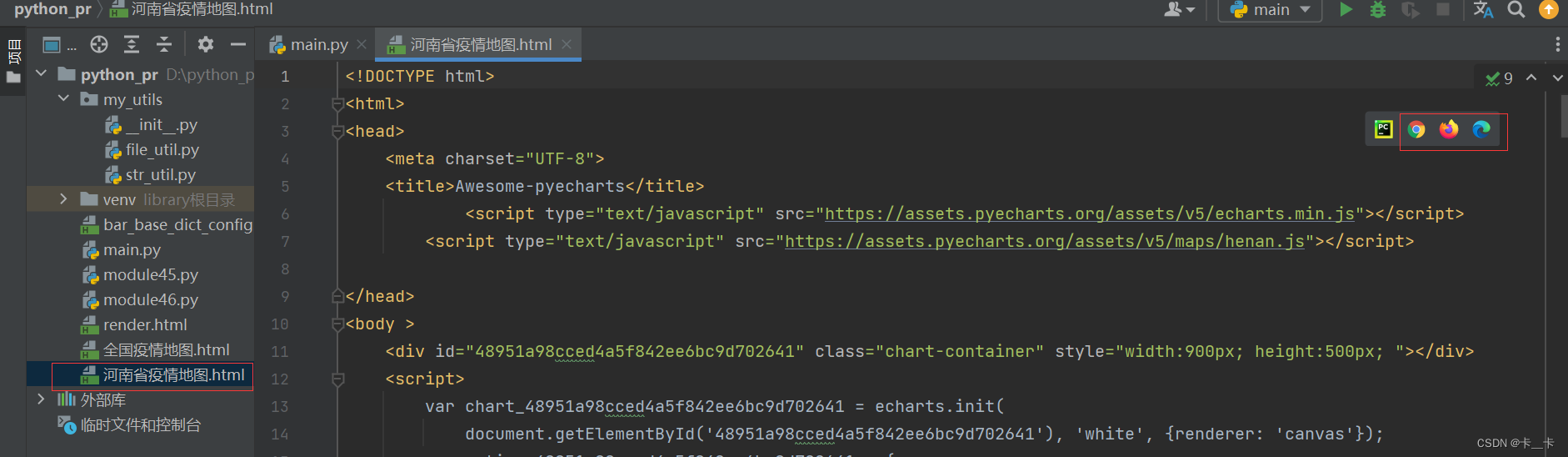Collapse the python_pr project root

[41, 74]
